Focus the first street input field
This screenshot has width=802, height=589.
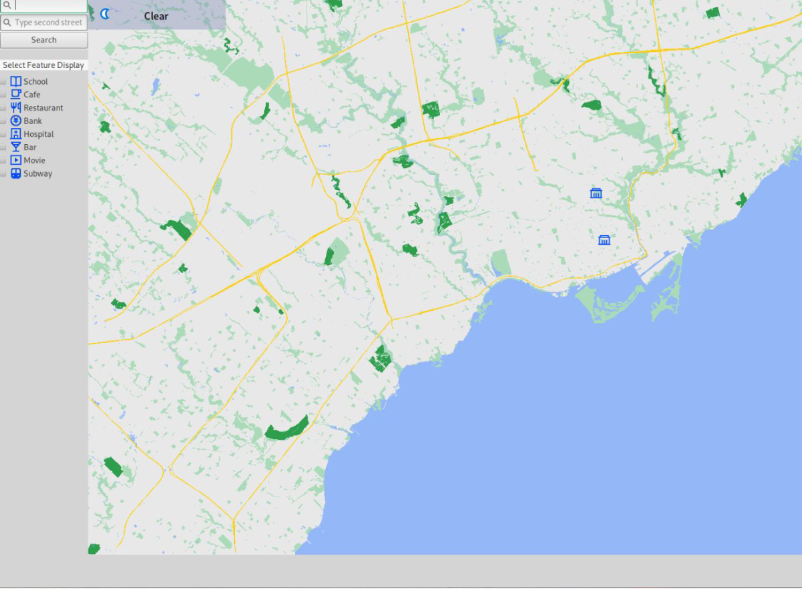(x=44, y=6)
